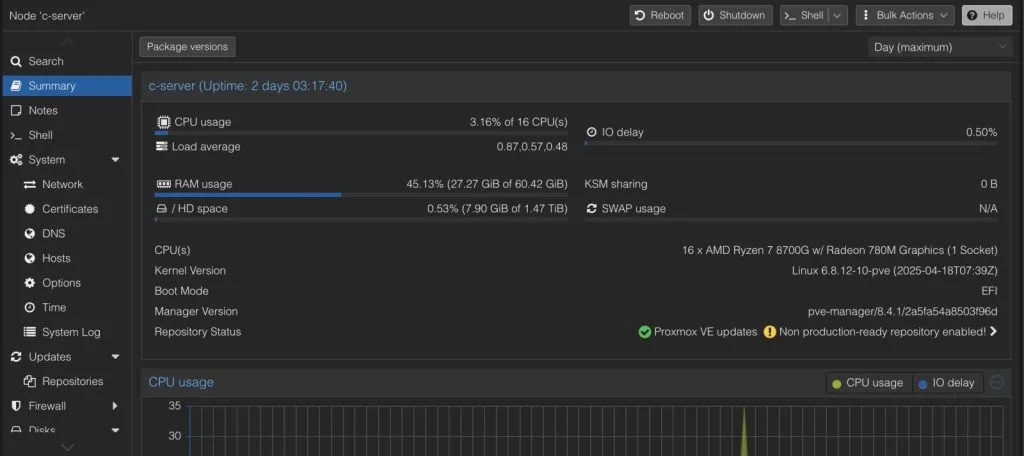Click the RAM usage memory icon
This screenshot has width=1024, height=456.
tap(163, 184)
